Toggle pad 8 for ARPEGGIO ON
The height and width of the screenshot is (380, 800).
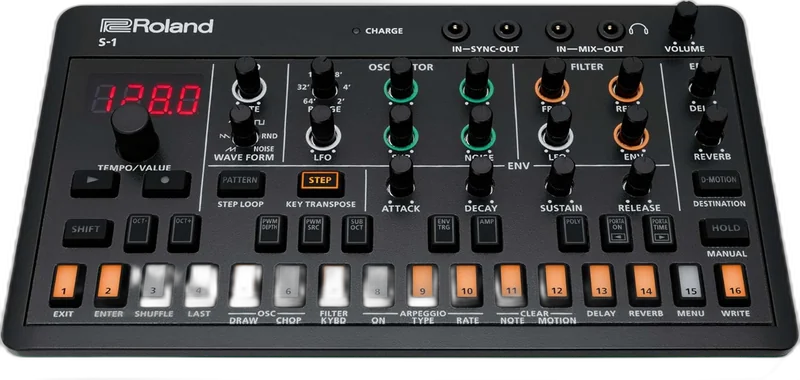tap(378, 285)
